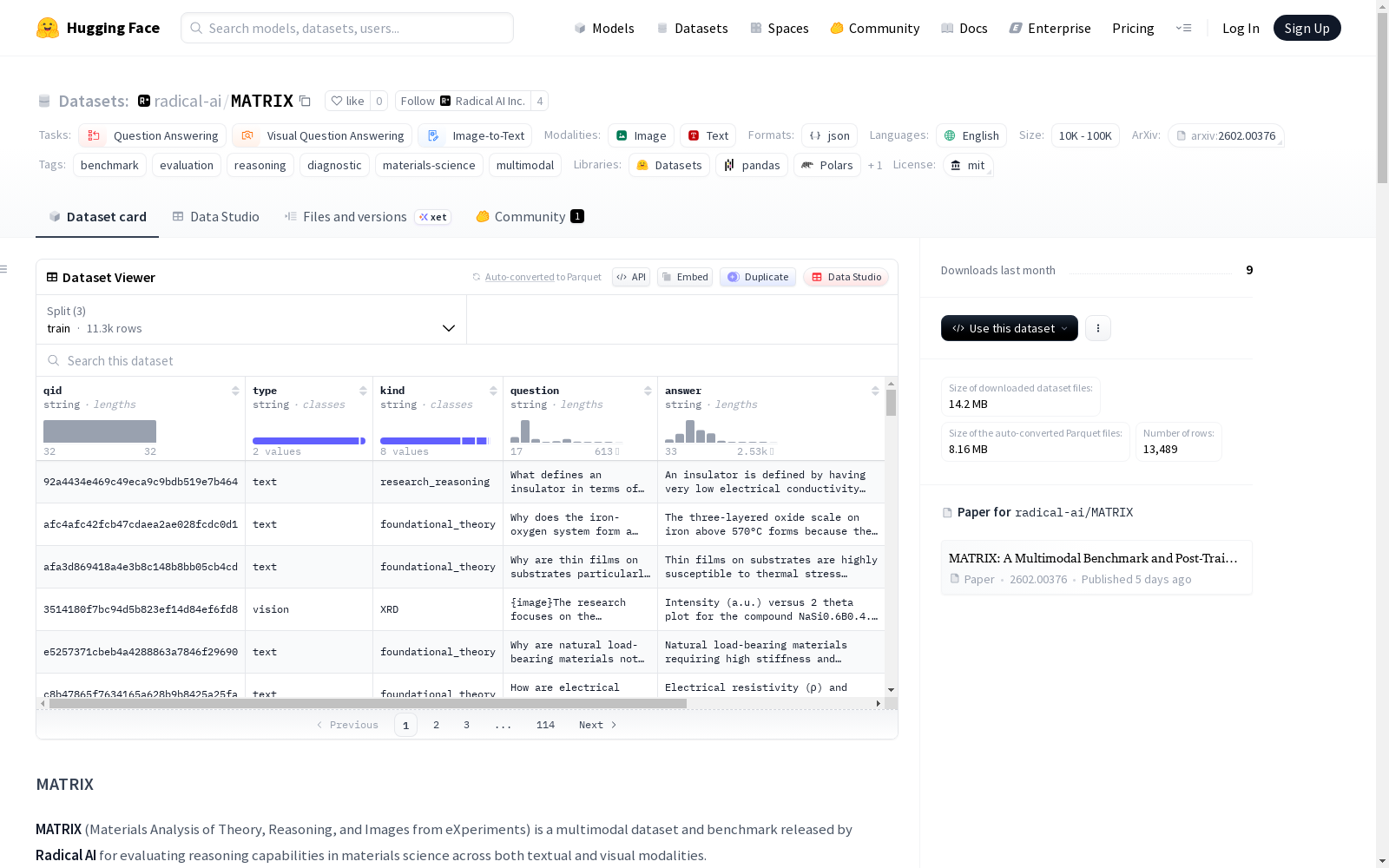Image resolution: width=1389 pixels, height=868 pixels.
Task: Click the Embed button
Action: (685, 277)
